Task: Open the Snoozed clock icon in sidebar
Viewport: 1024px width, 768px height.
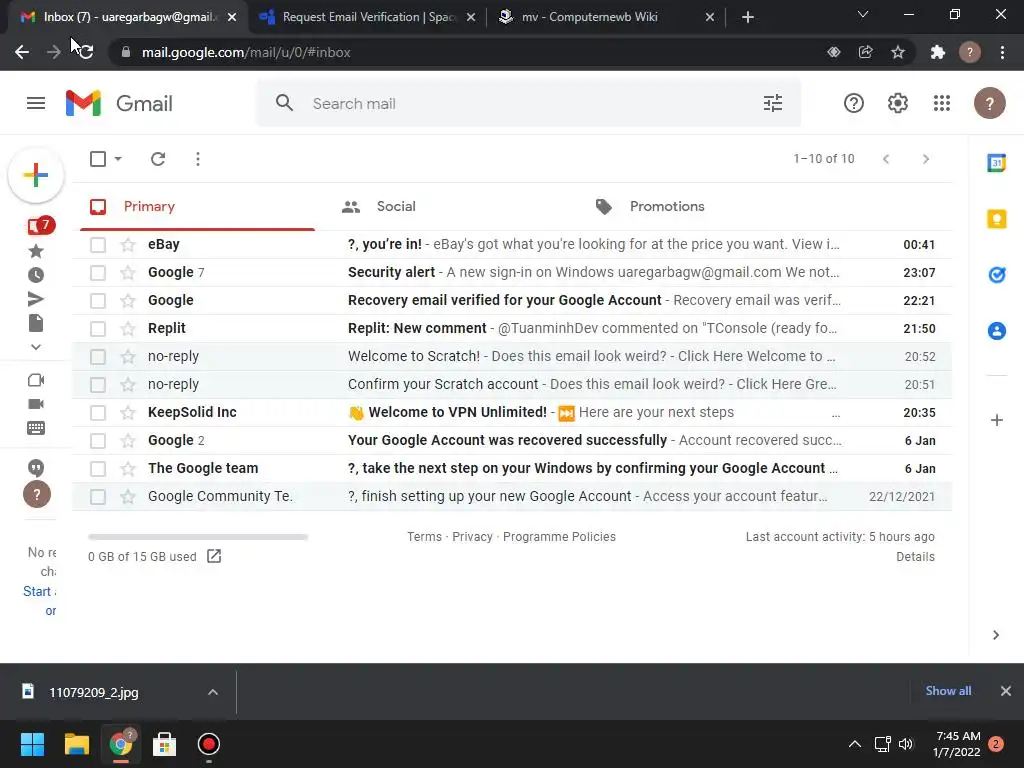Action: 36,275
